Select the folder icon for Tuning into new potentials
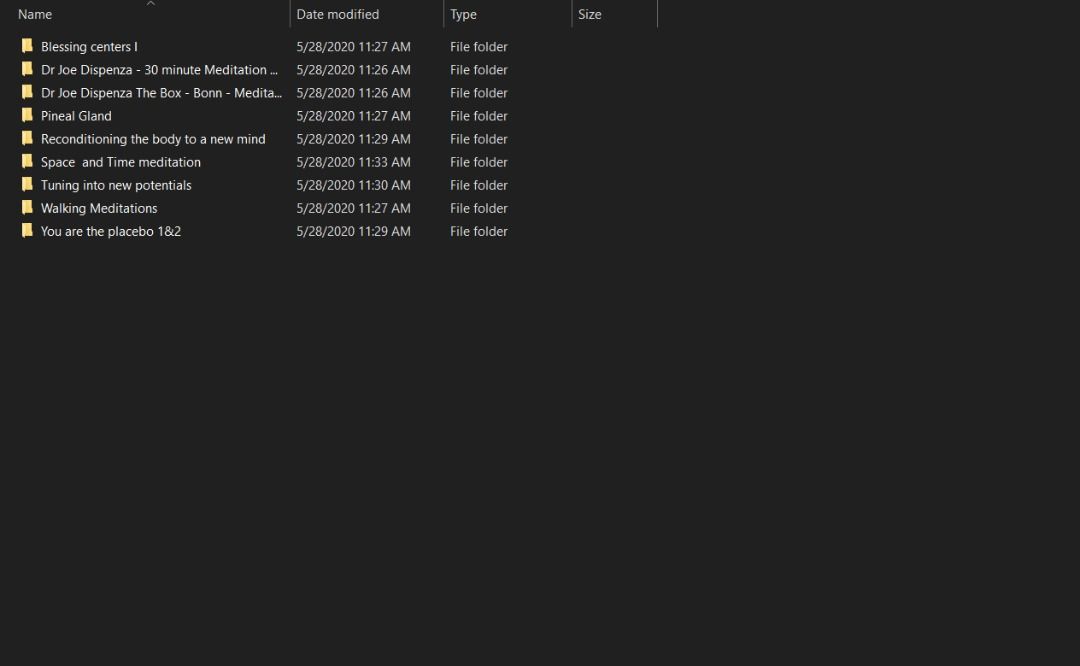This screenshot has height=666, width=1080. tap(27, 185)
